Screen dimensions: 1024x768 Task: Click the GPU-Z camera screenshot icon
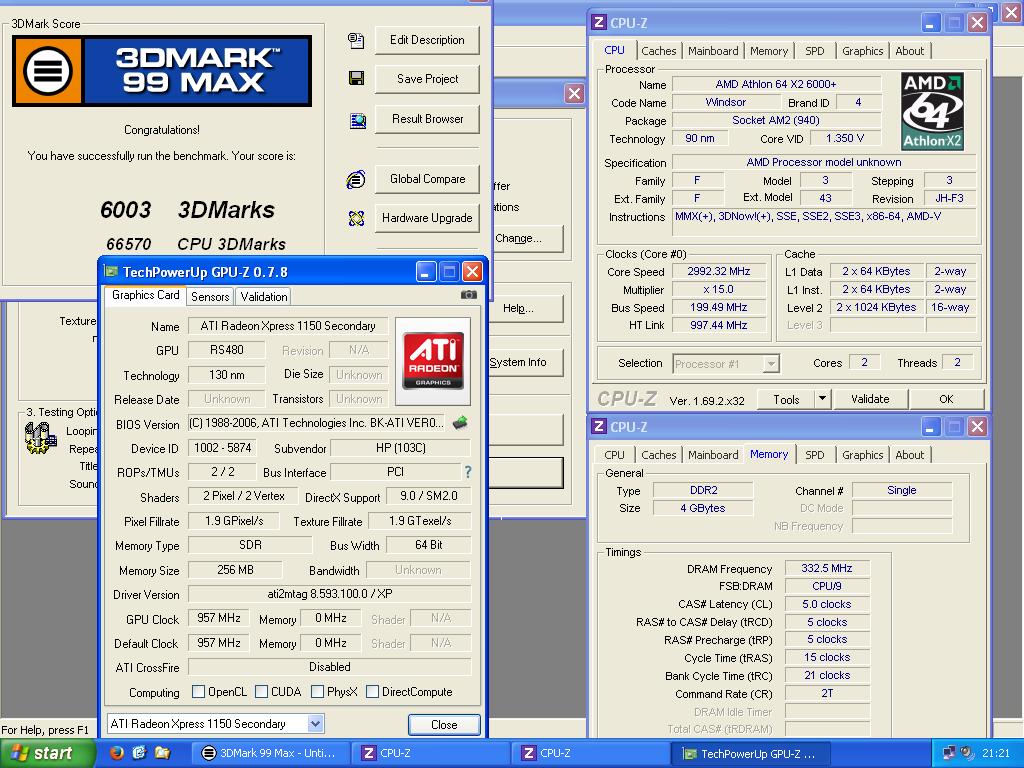click(x=468, y=295)
